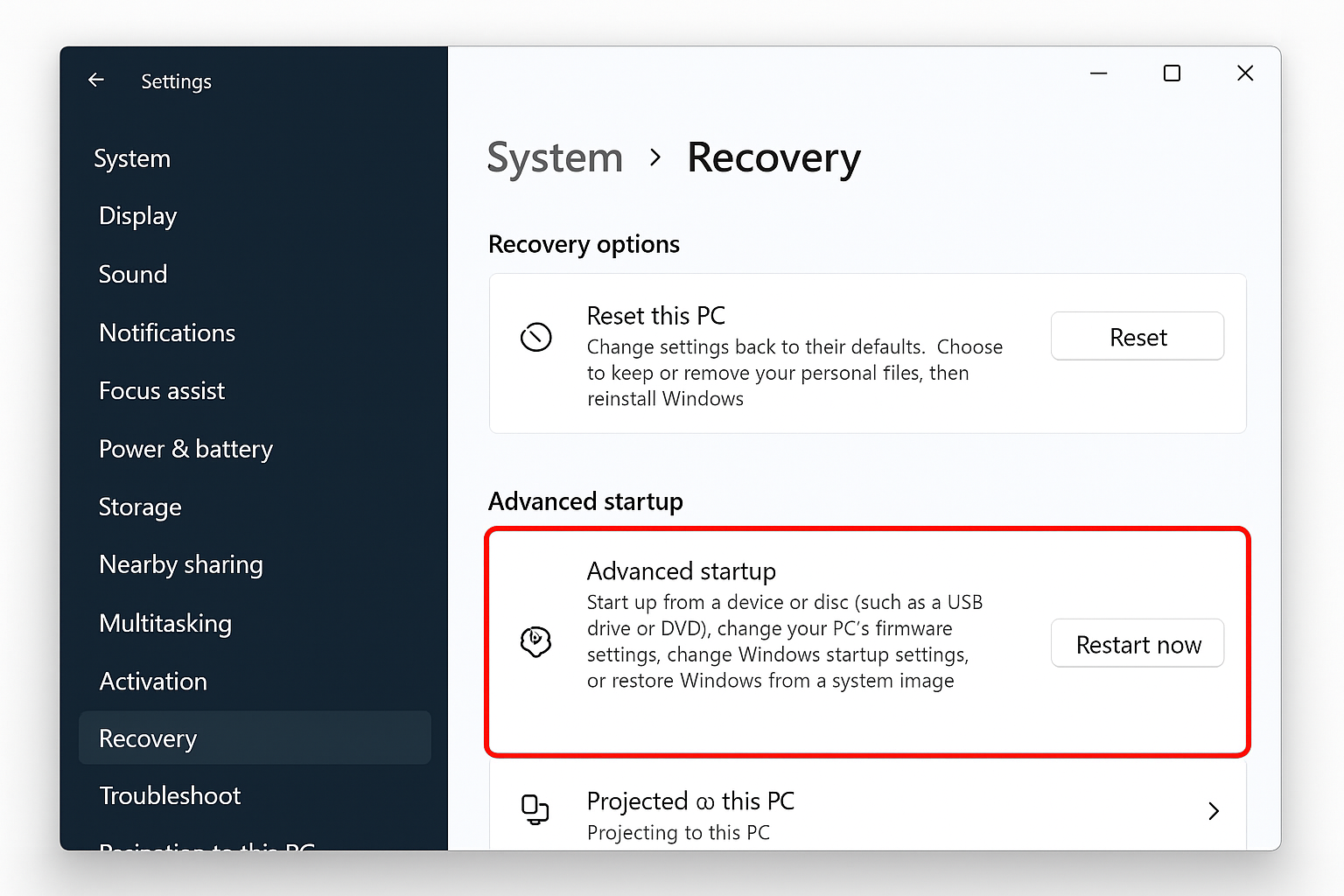Open the System category in sidebar
The width and height of the screenshot is (1344, 896).
coord(132,158)
